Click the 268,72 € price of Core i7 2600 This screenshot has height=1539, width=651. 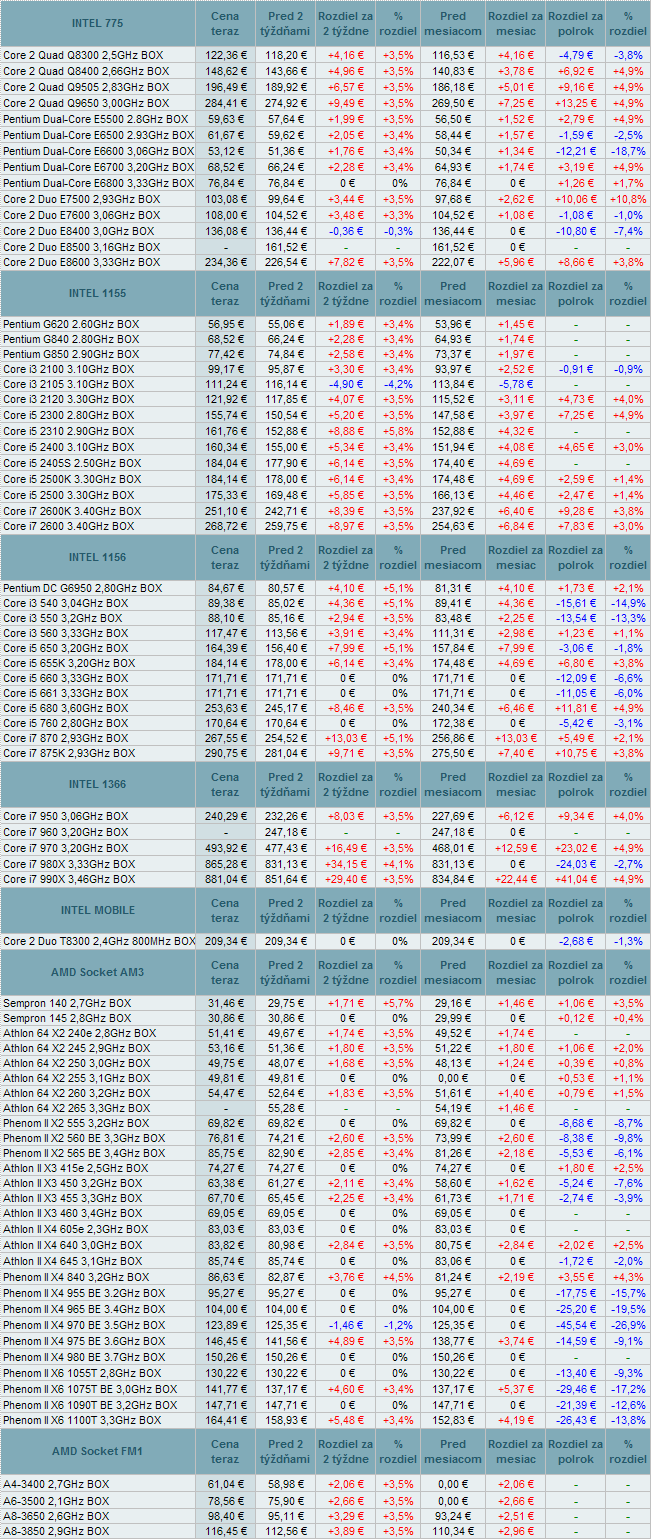(x=225, y=527)
